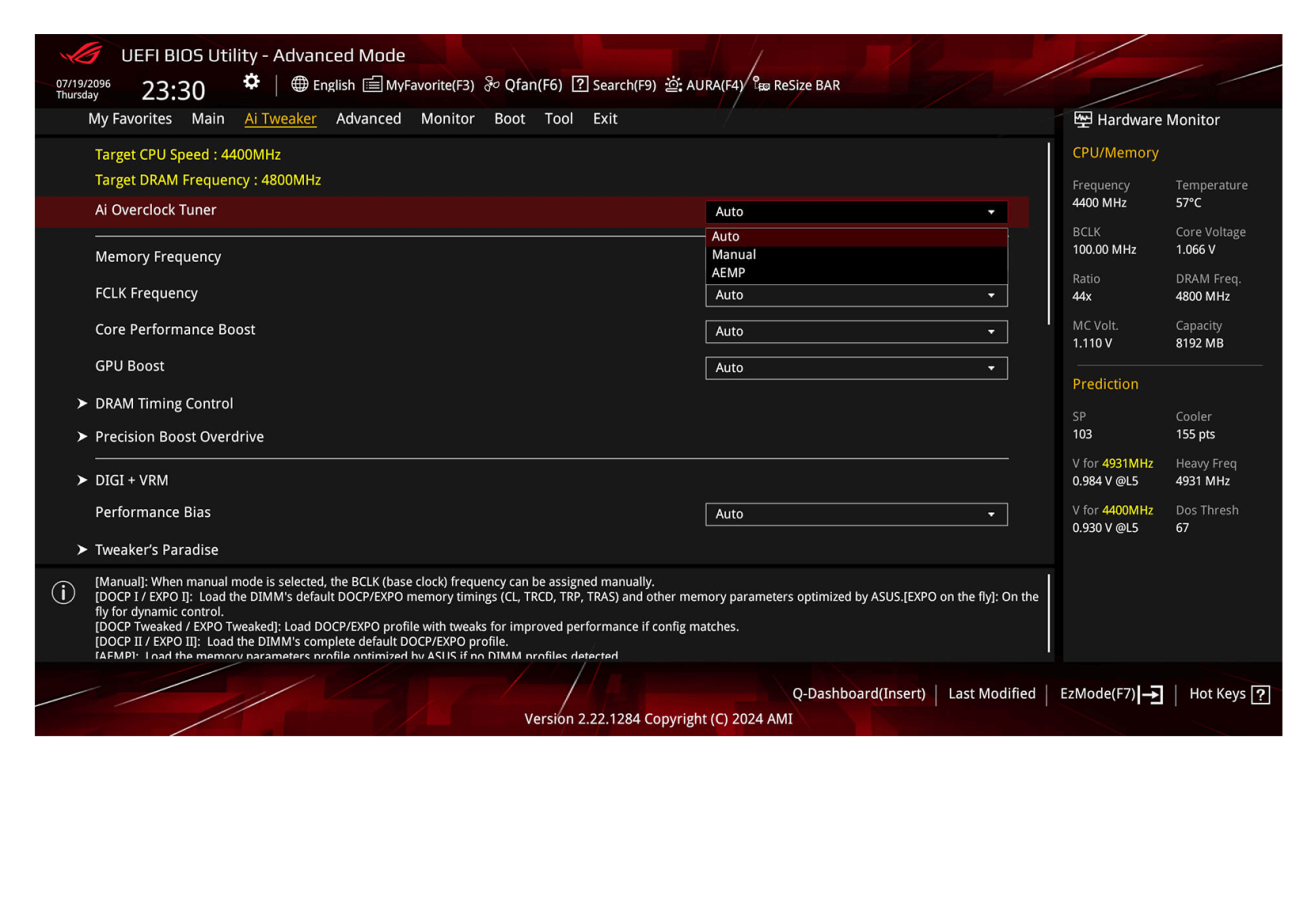Open the Monitor tab

point(447,119)
